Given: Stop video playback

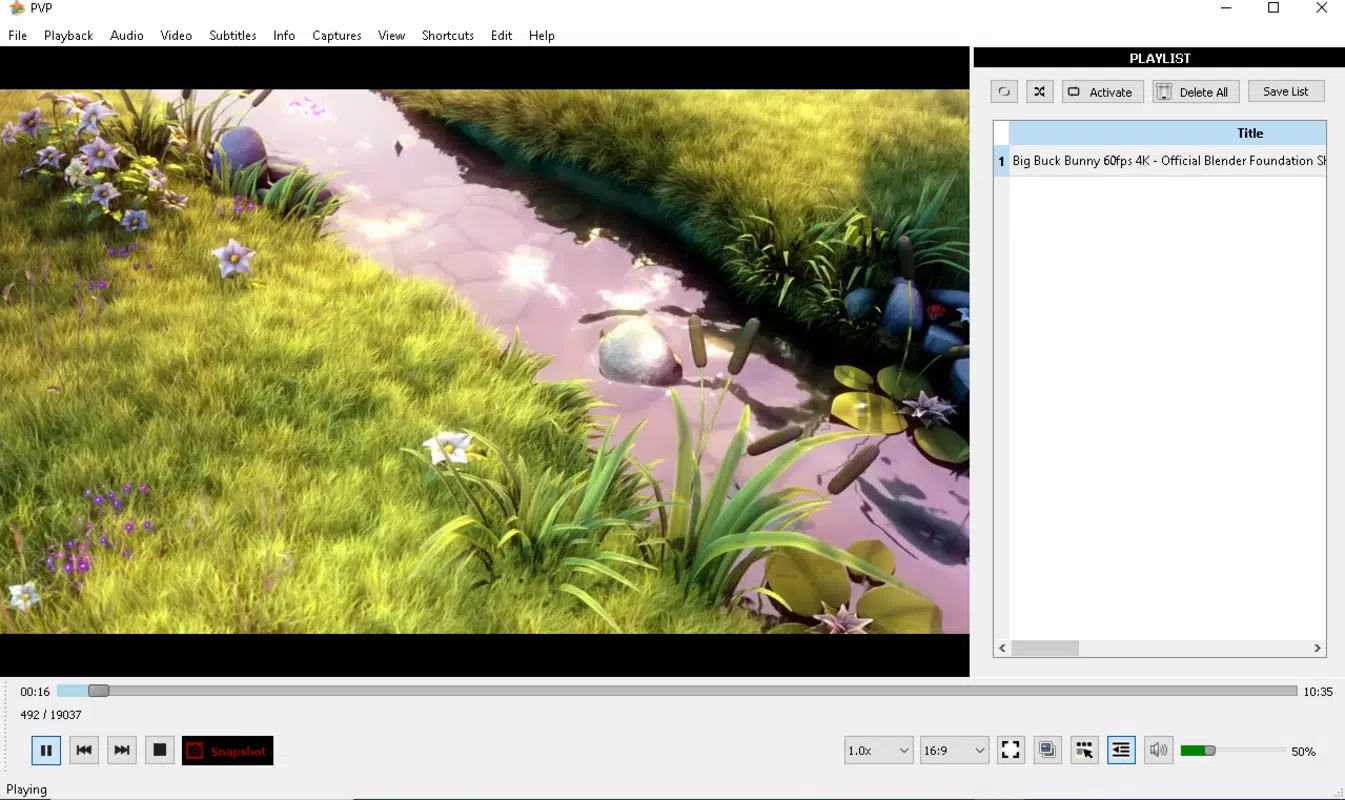Looking at the screenshot, I should [x=160, y=750].
